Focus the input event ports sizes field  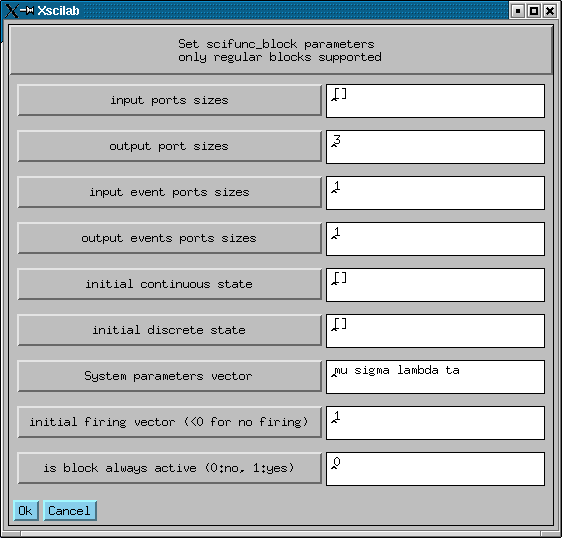tap(435, 193)
